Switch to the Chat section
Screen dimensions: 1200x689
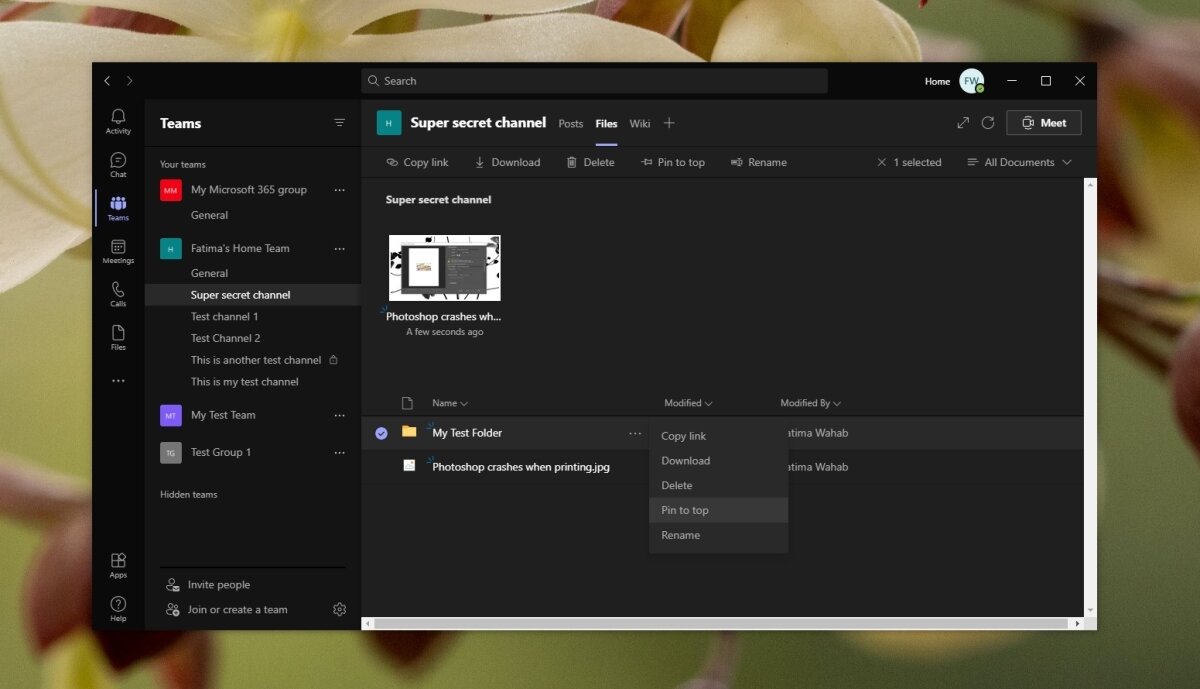coord(117,164)
